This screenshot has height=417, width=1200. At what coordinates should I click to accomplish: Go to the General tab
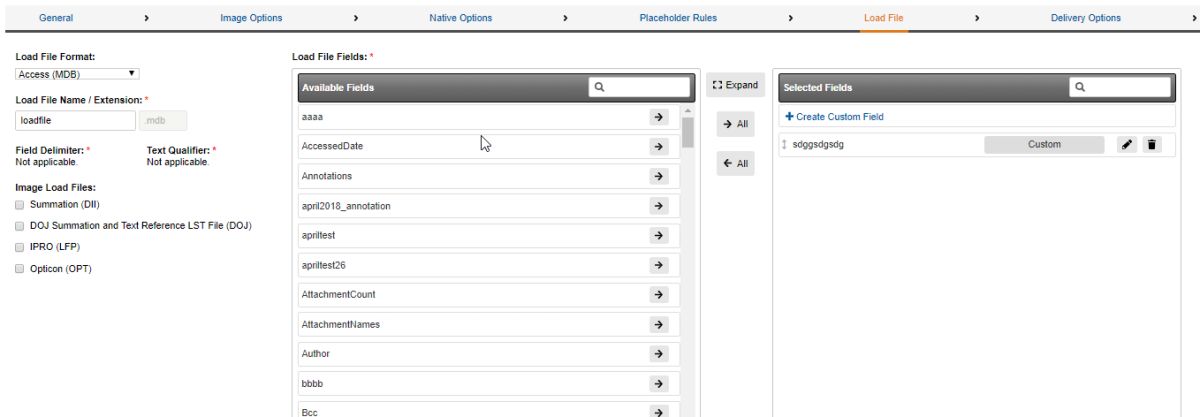[x=55, y=18]
